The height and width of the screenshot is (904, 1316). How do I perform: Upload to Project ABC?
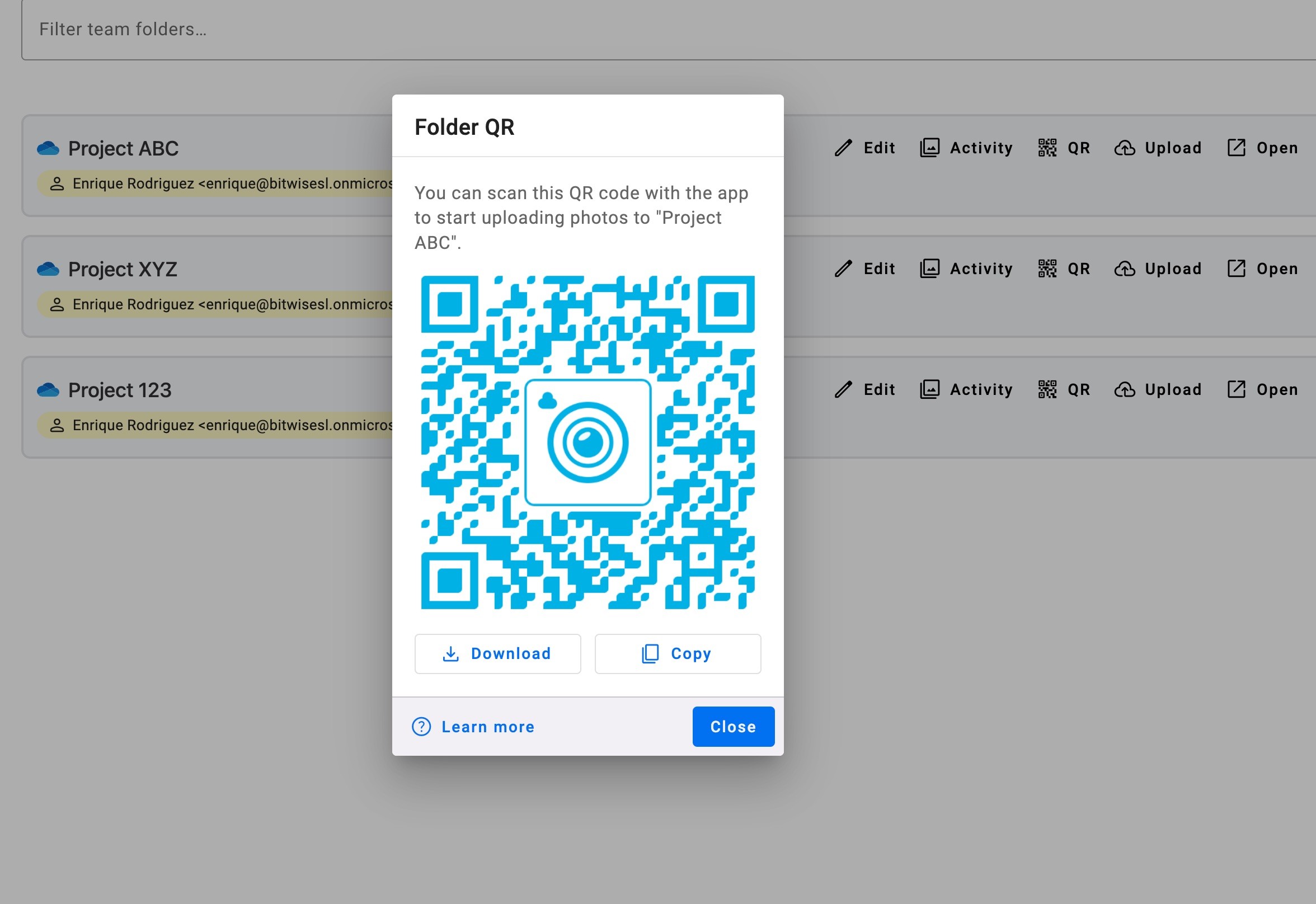[x=1158, y=148]
